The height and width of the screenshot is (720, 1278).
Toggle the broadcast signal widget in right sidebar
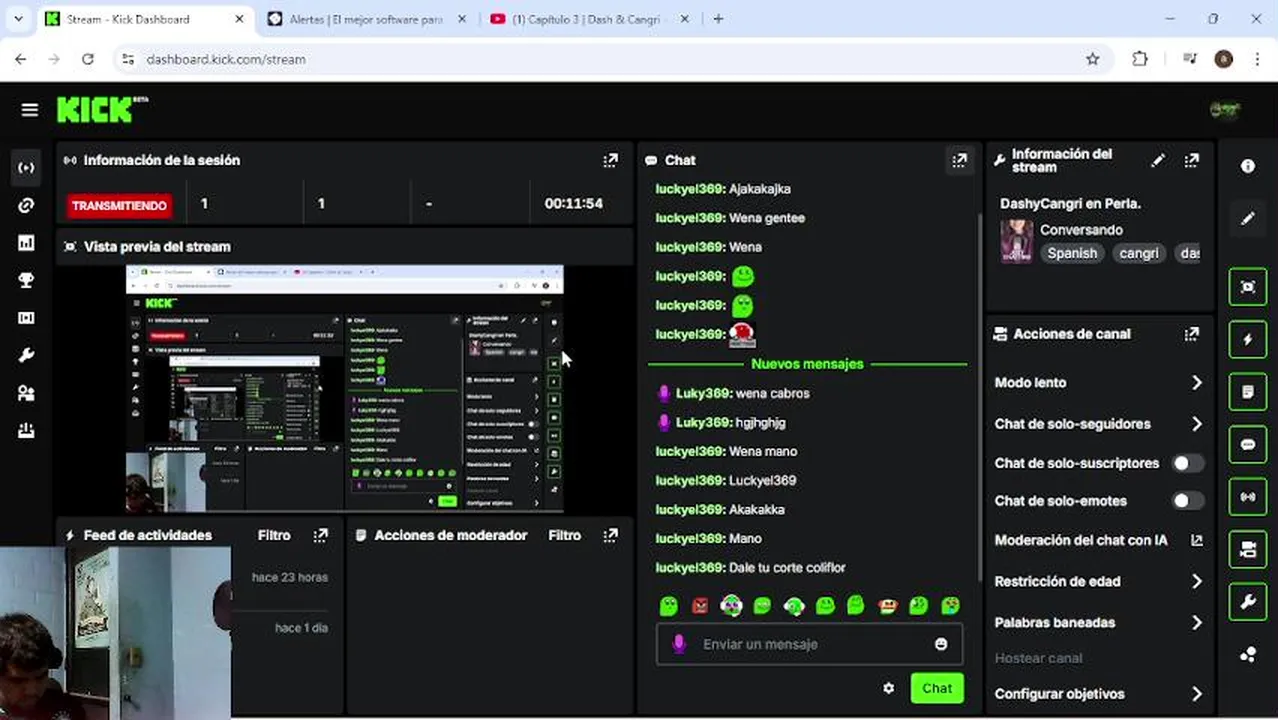click(x=1248, y=496)
